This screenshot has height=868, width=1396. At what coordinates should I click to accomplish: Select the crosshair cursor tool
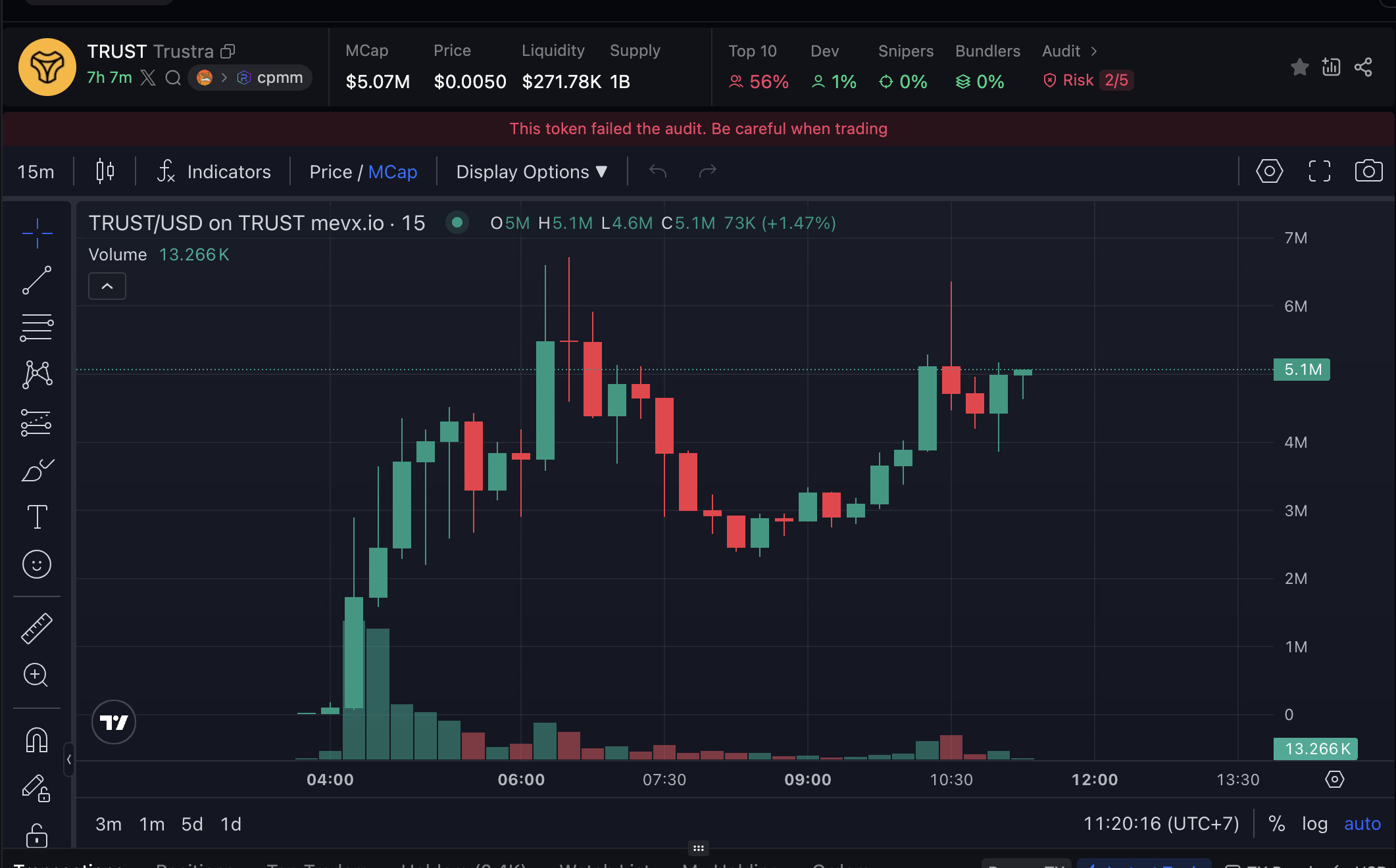(37, 233)
